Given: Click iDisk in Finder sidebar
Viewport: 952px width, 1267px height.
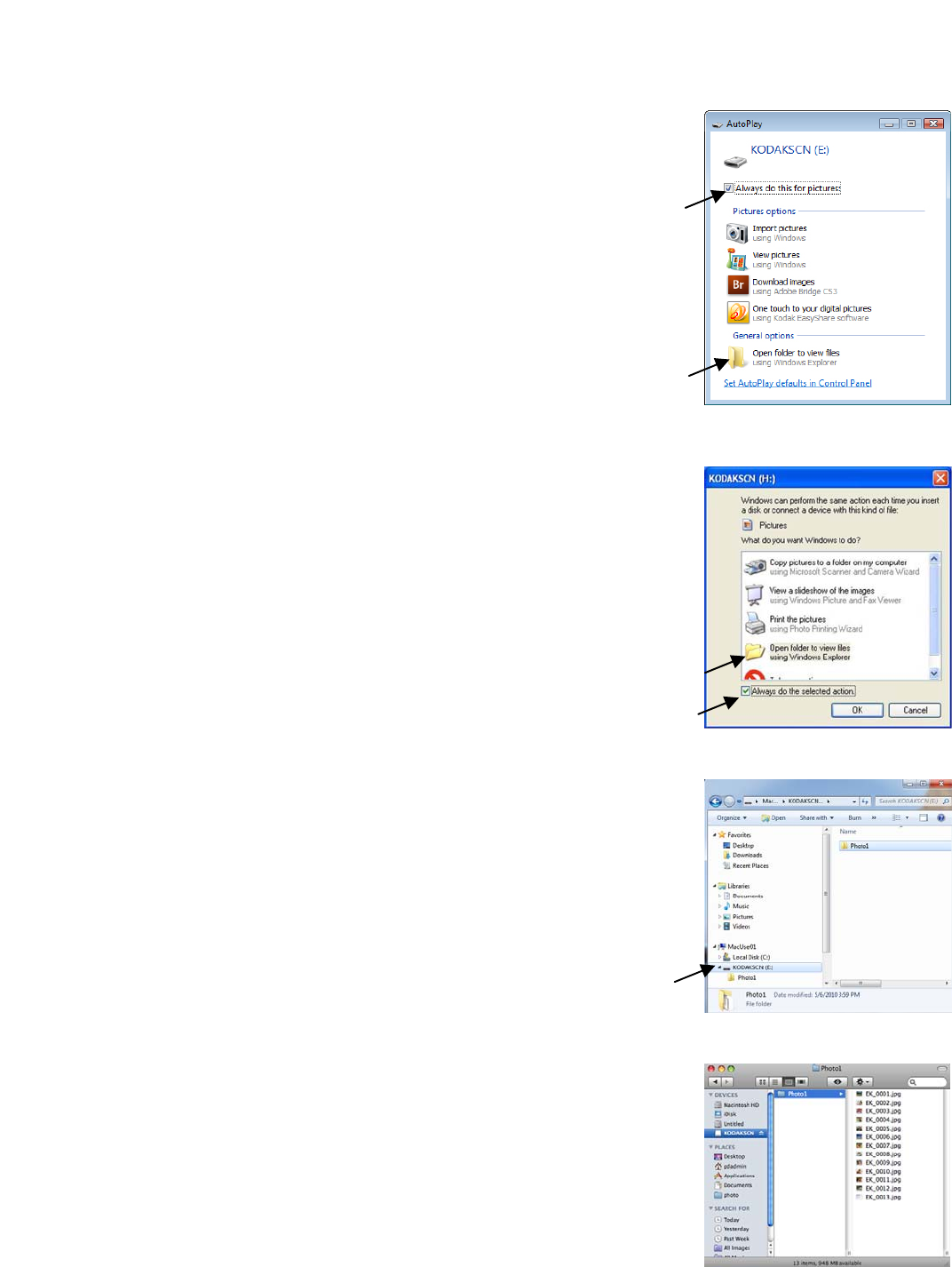Looking at the screenshot, I should point(725,1114).
